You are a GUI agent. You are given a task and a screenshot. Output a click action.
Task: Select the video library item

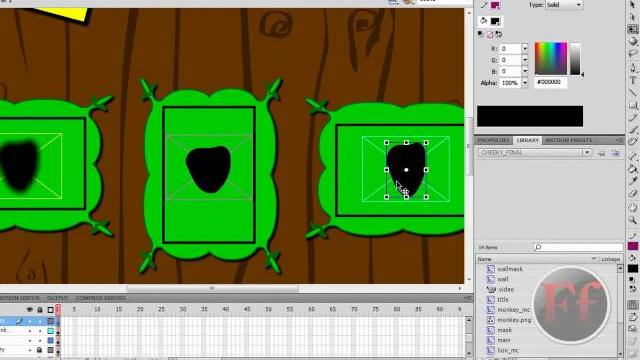point(506,289)
